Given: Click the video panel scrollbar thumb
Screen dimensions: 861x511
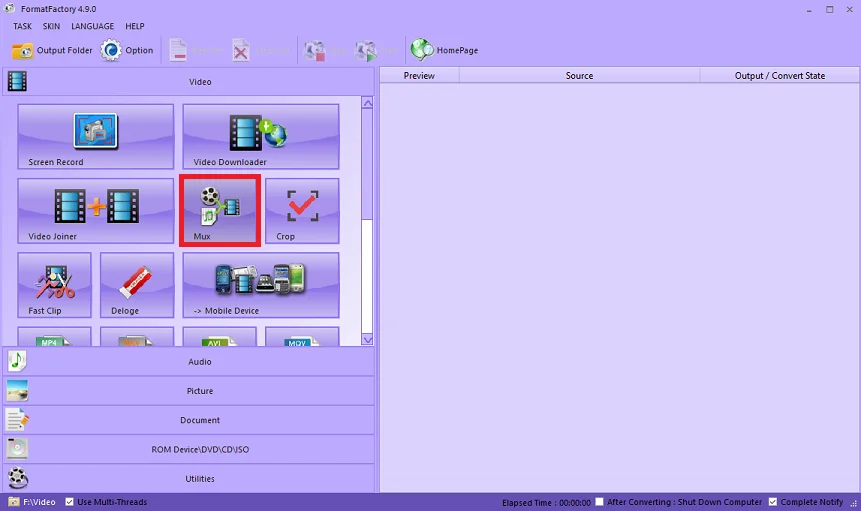Looking at the screenshot, I should pos(367,164).
